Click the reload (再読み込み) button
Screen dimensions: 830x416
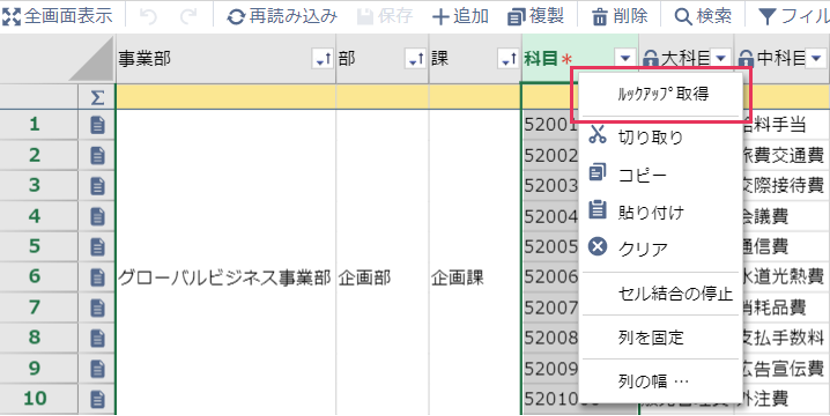pyautogui.click(x=236, y=17)
